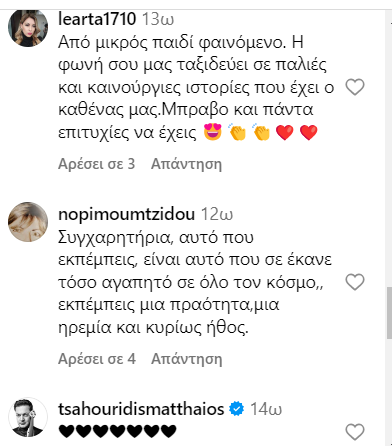Like learta1710's comment with the heart icon
392x446 pixels.
355,87
